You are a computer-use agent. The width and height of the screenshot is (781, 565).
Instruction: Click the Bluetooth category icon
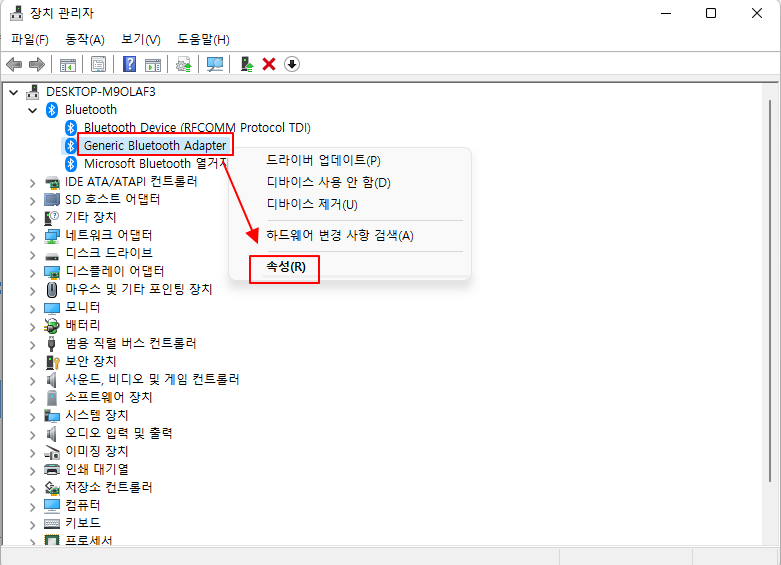click(52, 110)
